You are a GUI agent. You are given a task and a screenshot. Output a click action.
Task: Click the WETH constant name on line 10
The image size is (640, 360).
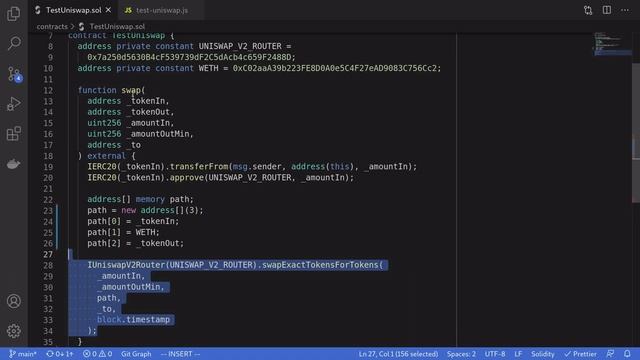[x=208, y=68]
